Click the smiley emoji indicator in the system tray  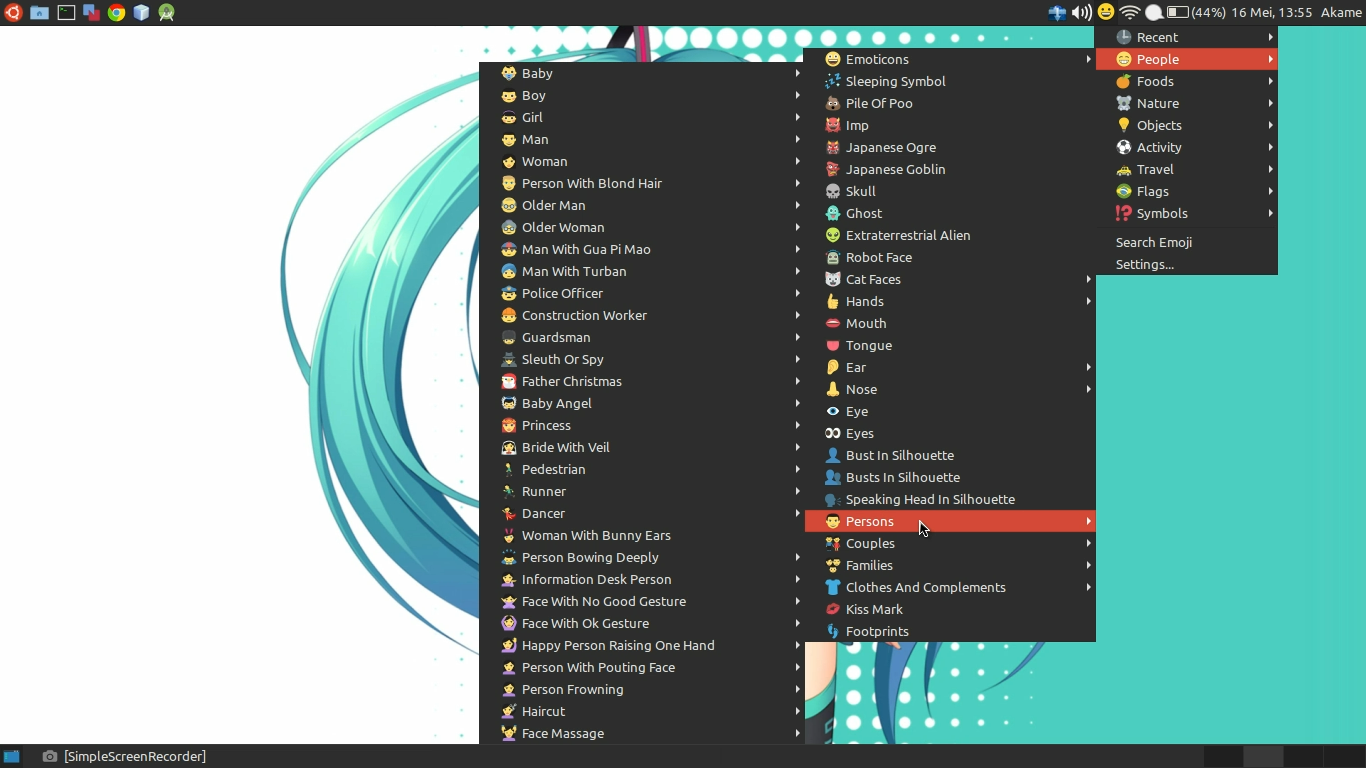1106,12
